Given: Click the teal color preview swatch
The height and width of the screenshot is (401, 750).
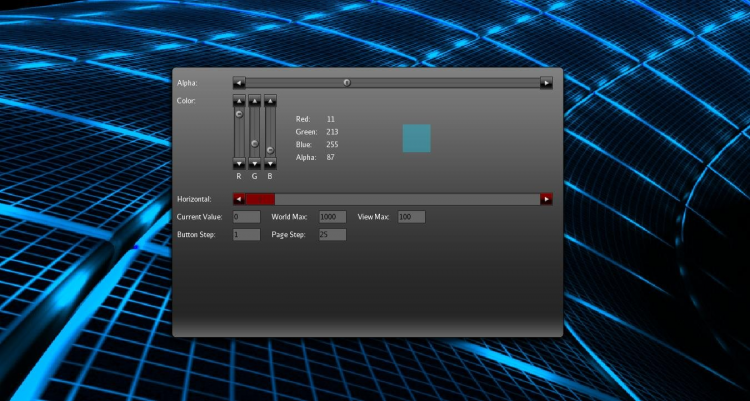Looking at the screenshot, I should coord(416,138).
